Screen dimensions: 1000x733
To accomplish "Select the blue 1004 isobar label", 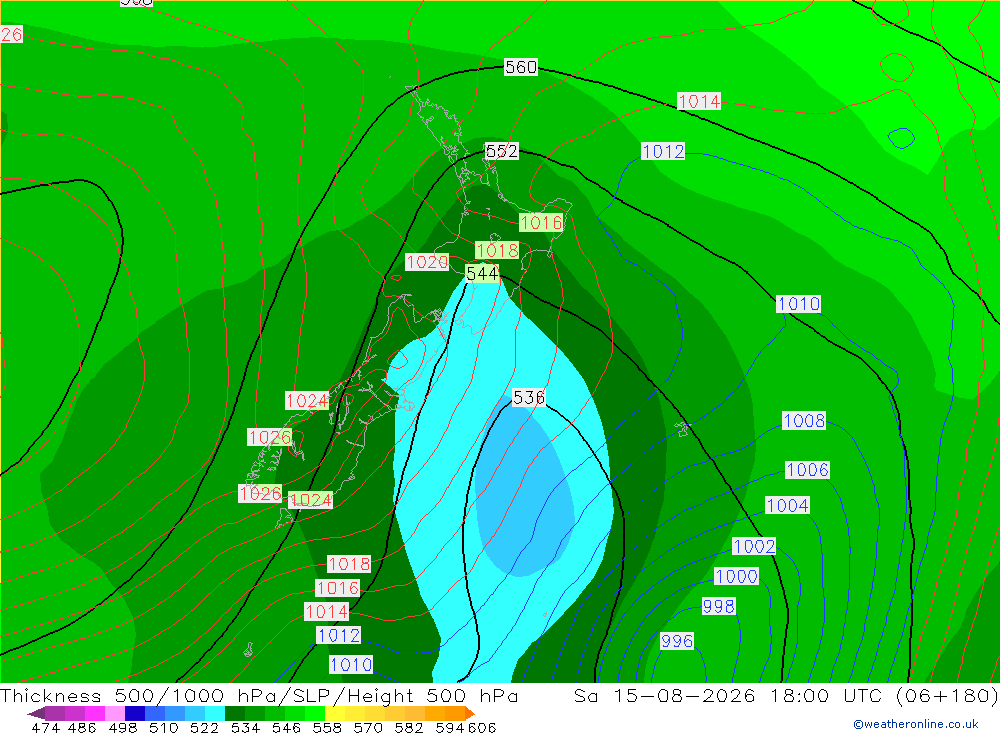I will [788, 505].
